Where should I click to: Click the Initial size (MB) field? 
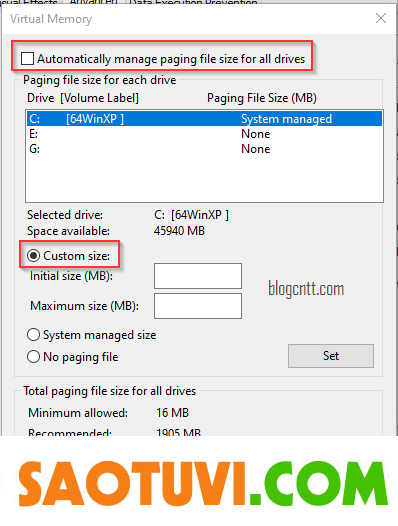click(198, 276)
